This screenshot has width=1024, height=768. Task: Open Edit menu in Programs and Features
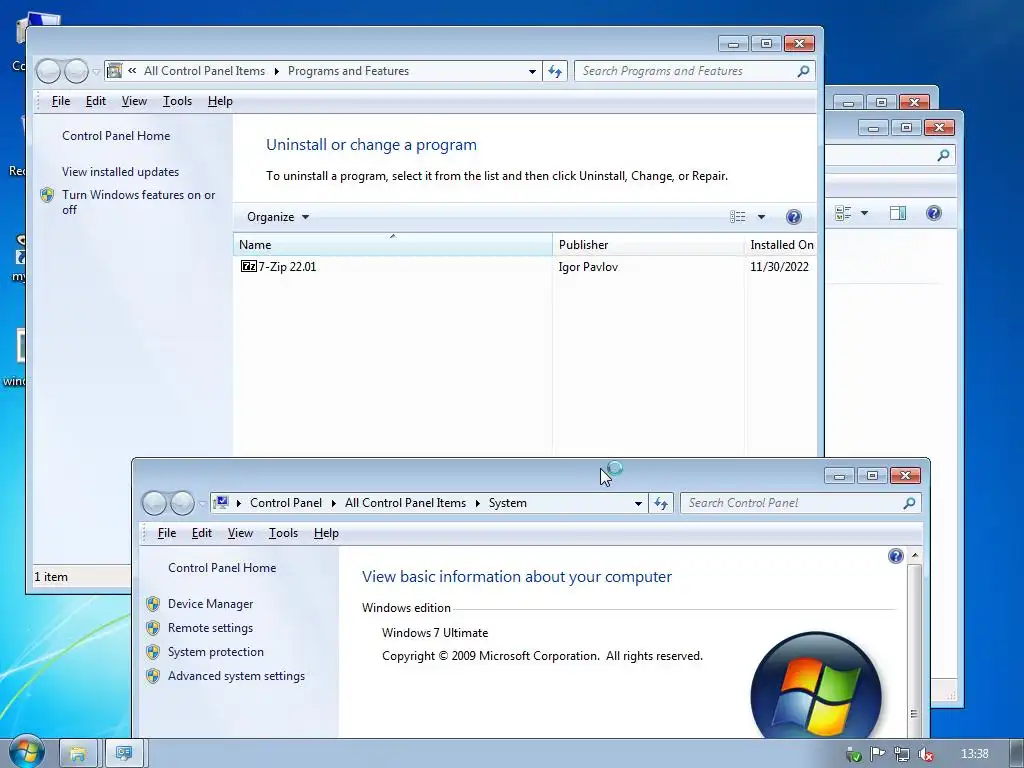click(95, 101)
